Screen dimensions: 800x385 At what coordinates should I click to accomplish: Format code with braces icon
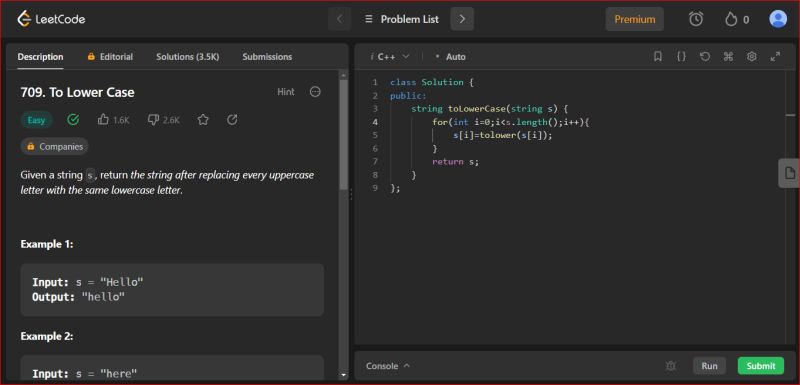[681, 57]
